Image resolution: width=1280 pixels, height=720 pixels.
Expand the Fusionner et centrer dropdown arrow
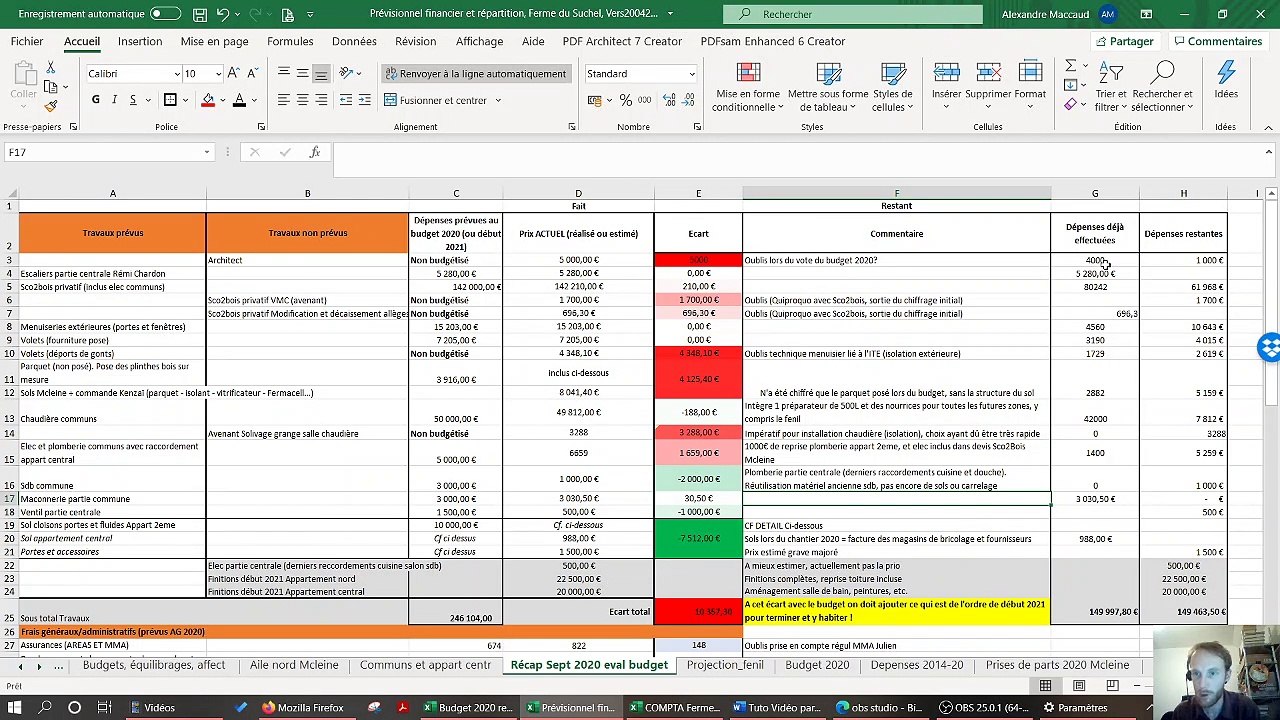(x=498, y=100)
